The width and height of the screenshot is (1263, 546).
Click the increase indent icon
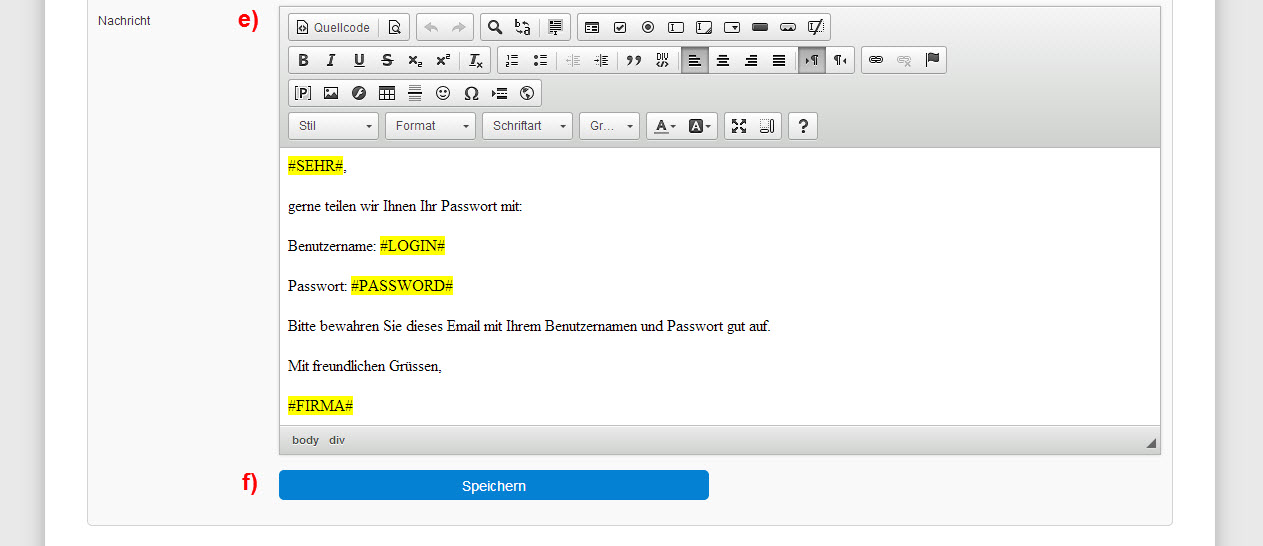click(601, 60)
